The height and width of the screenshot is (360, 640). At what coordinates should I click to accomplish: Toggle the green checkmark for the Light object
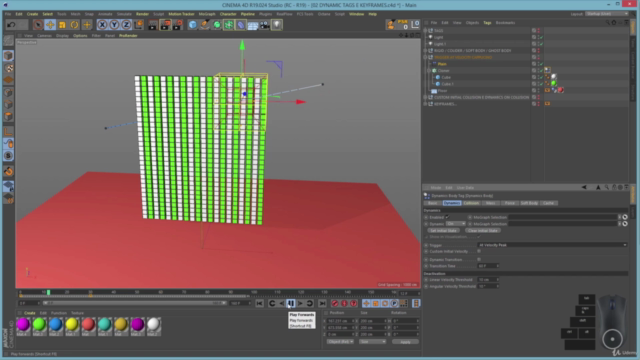tap(542, 37)
